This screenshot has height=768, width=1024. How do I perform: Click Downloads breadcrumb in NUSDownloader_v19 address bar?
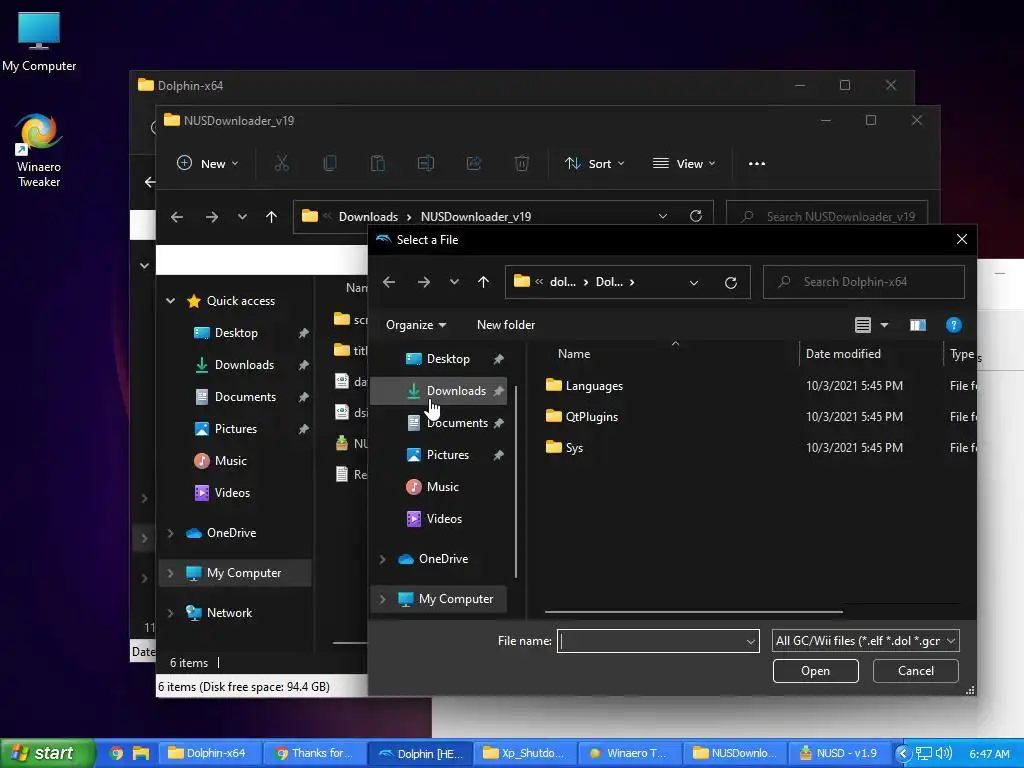368,217
